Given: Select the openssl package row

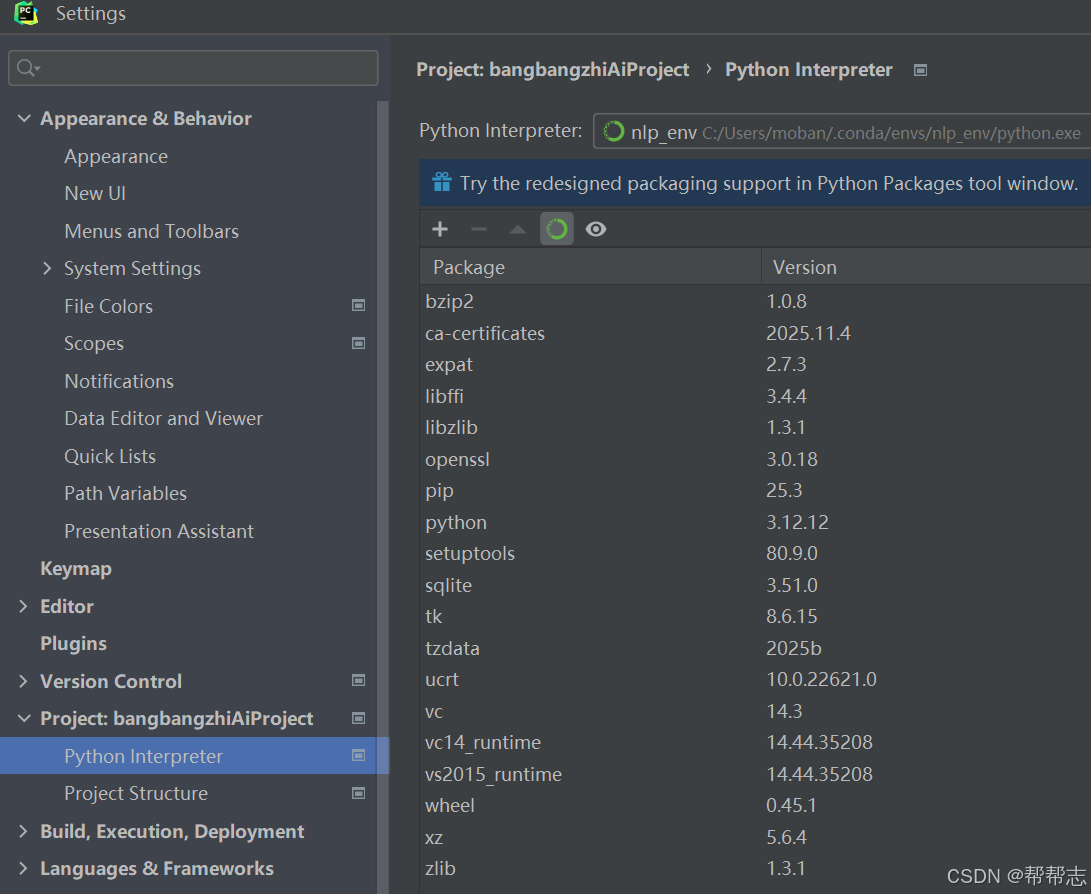Looking at the screenshot, I should tap(755, 459).
